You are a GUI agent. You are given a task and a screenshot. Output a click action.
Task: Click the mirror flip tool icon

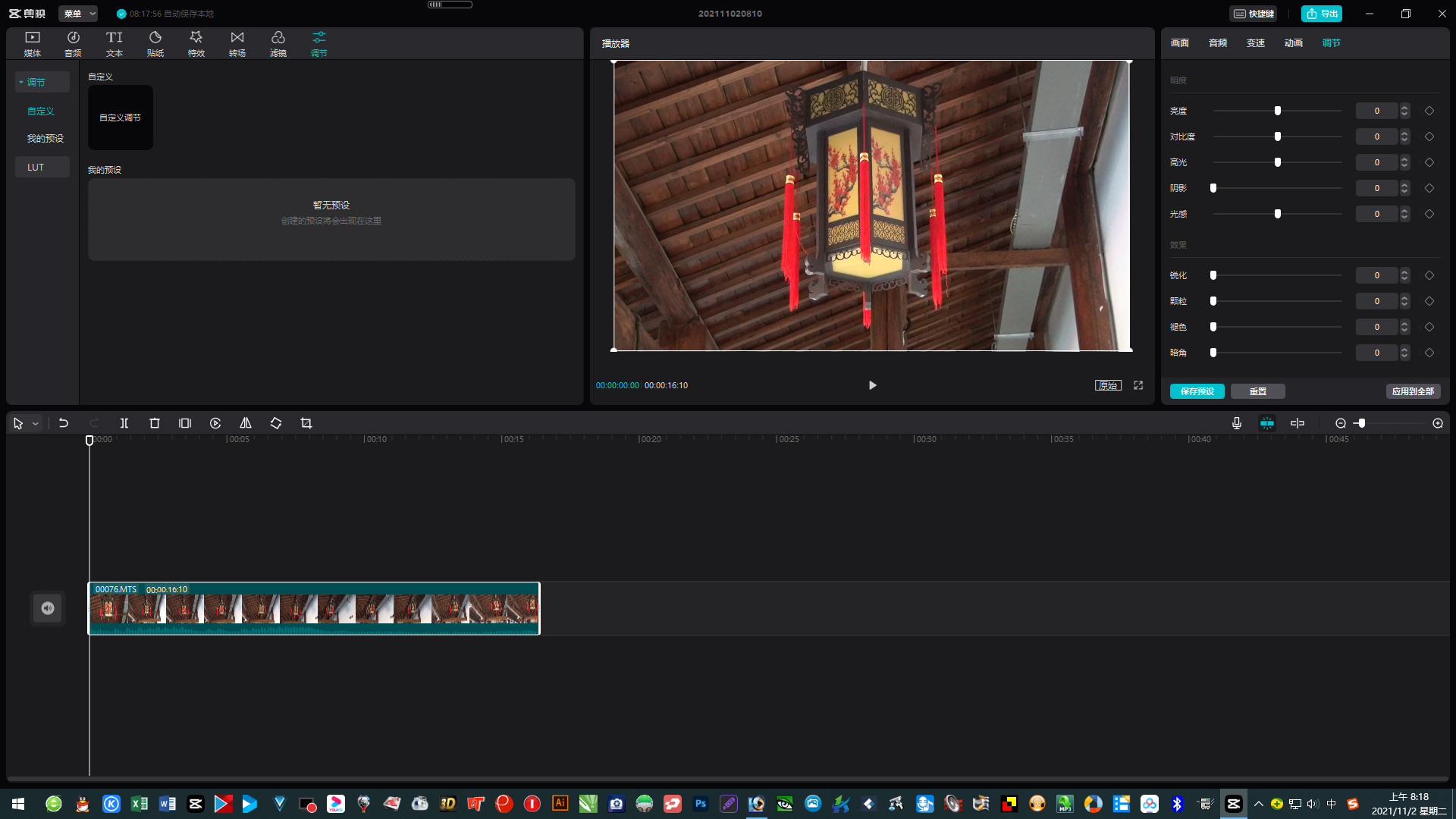246,423
